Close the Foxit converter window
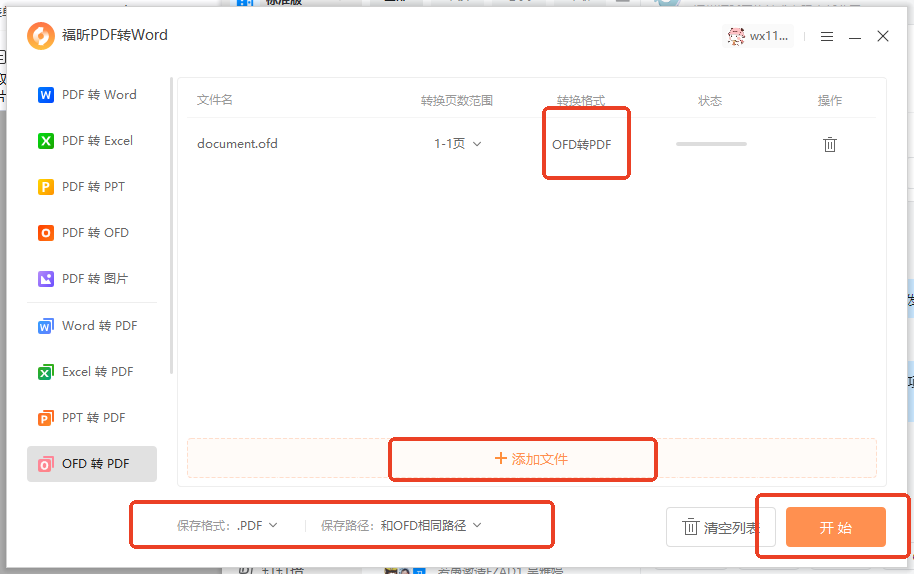Screen dimensions: 914x574 click(x=883, y=36)
